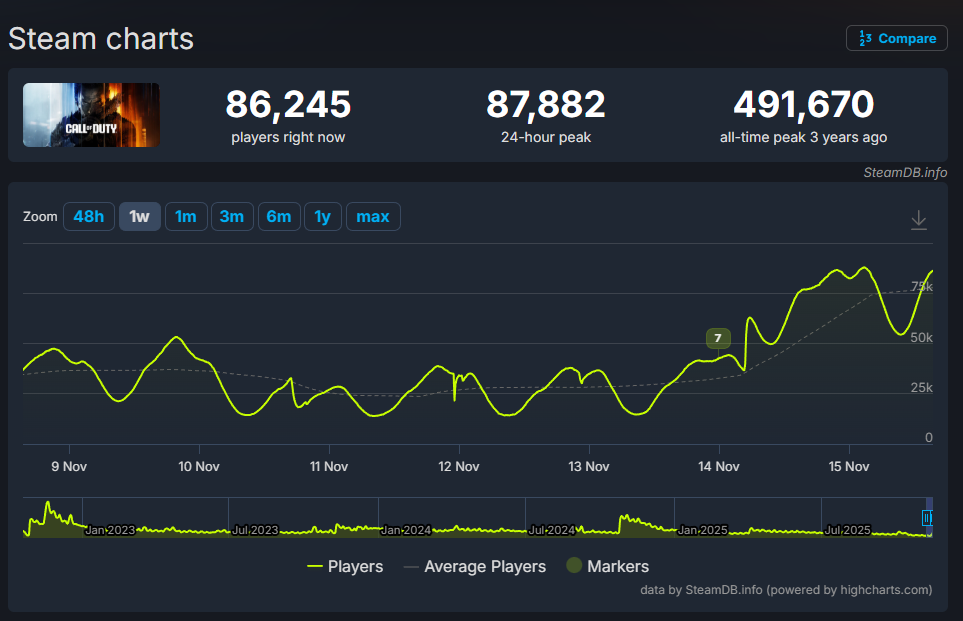Select the 1w zoom range
The image size is (963, 621).
pos(139,217)
